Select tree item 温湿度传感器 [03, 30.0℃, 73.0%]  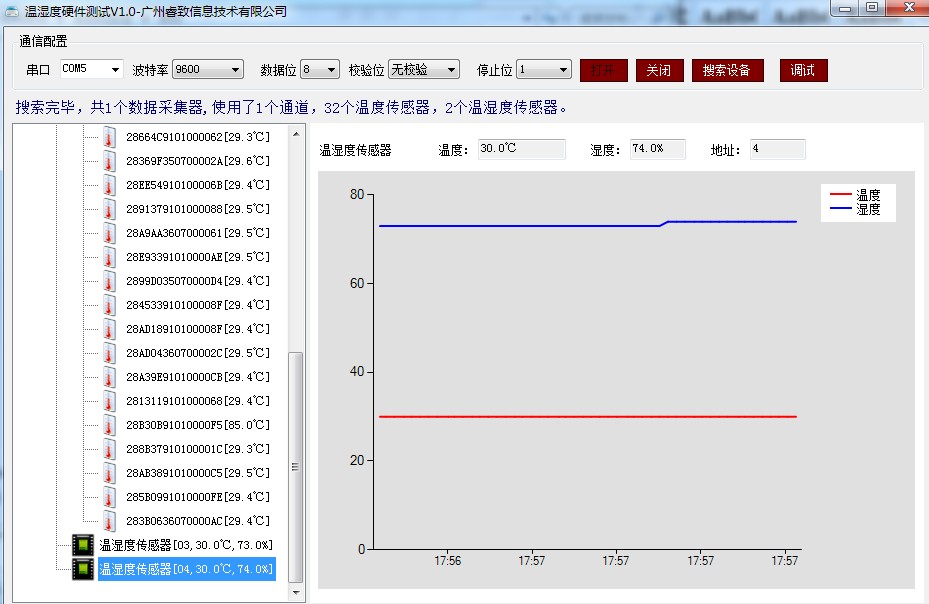coord(185,545)
